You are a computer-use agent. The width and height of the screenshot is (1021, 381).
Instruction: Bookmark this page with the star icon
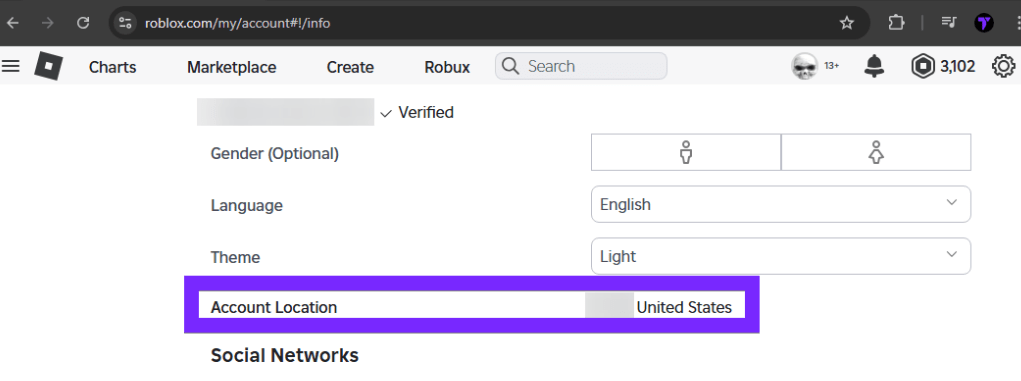pos(846,23)
